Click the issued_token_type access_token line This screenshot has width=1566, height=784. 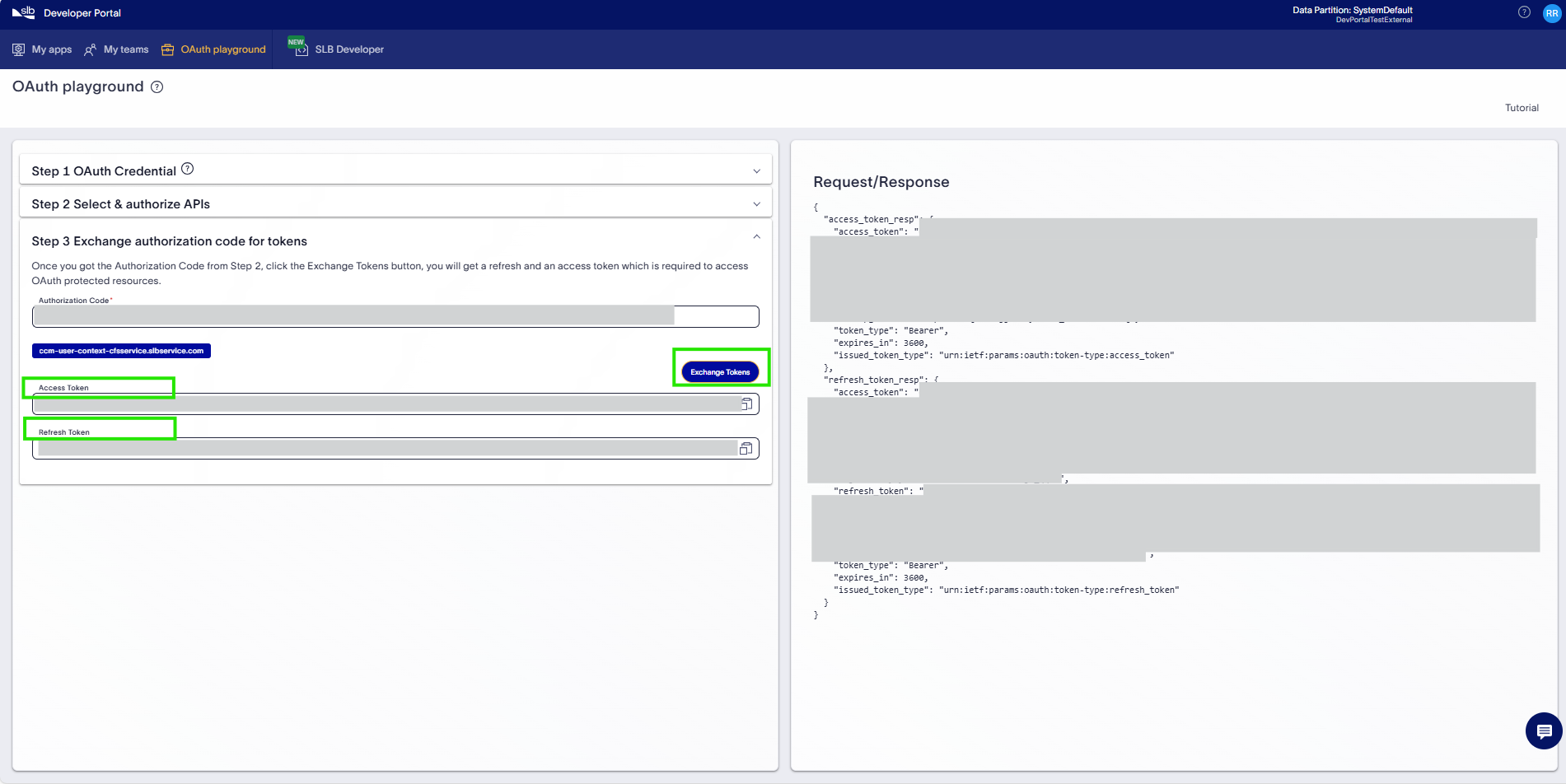(x=1004, y=356)
